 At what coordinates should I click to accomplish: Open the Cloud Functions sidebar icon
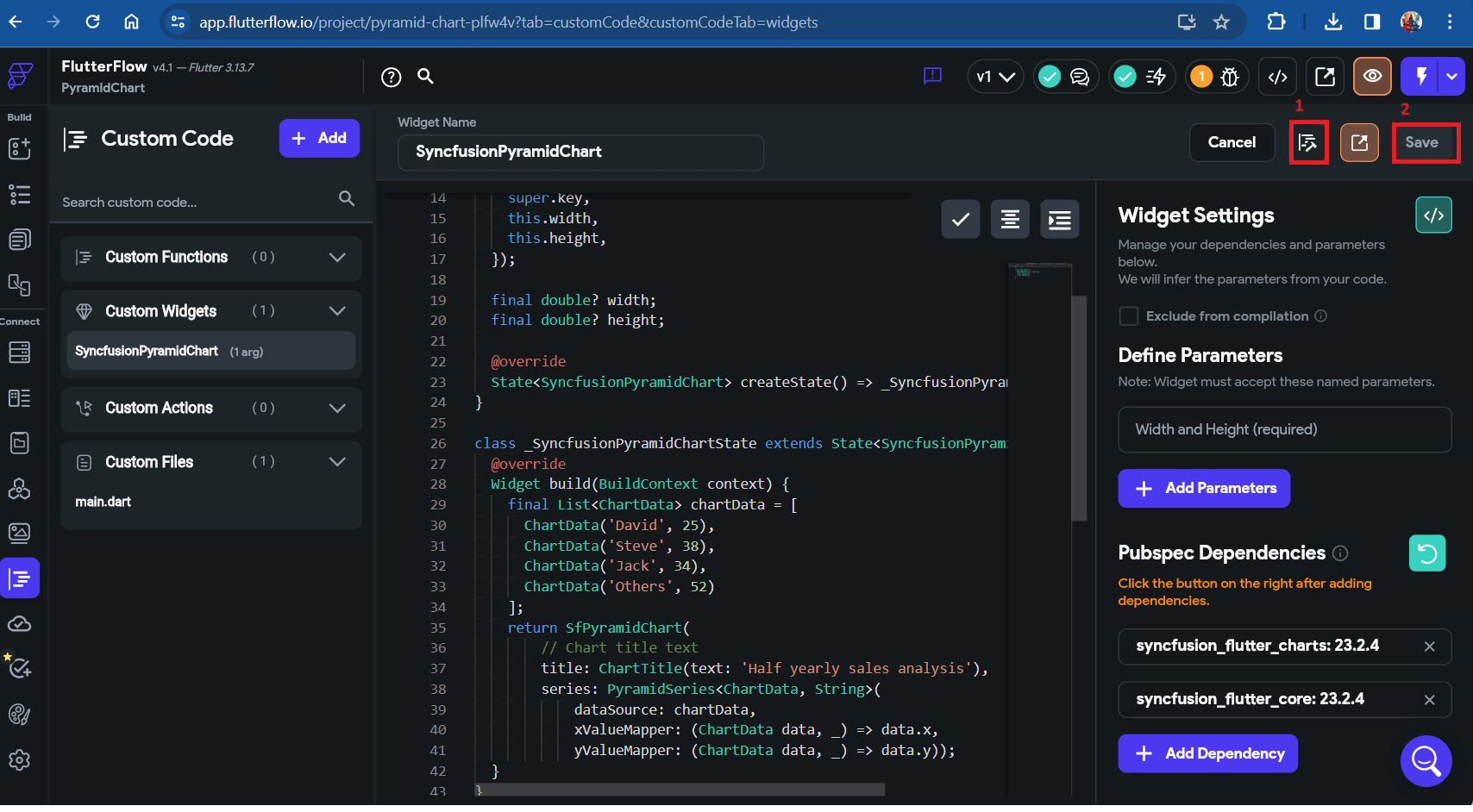19,623
